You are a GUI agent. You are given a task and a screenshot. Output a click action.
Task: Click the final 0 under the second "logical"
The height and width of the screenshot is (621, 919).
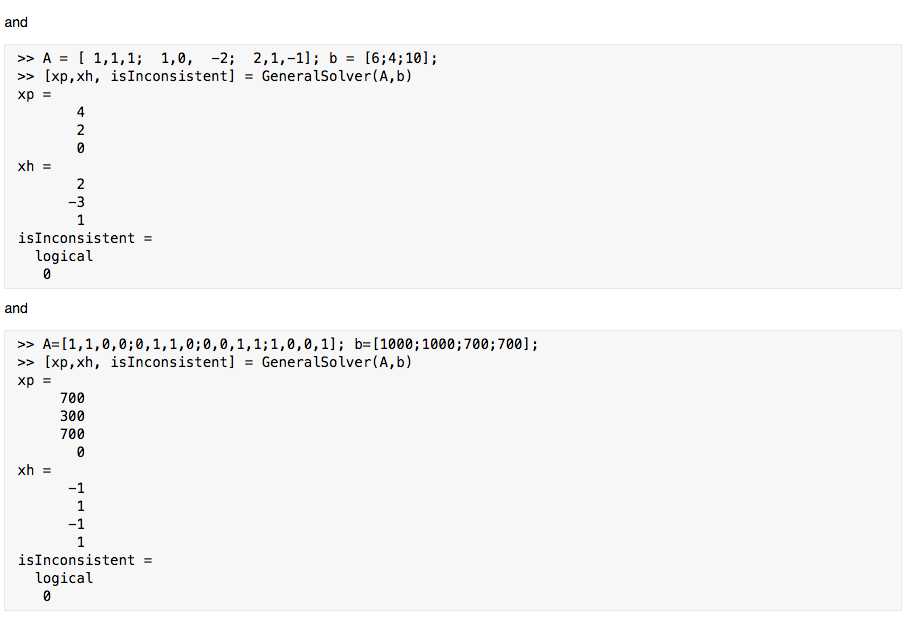46,596
